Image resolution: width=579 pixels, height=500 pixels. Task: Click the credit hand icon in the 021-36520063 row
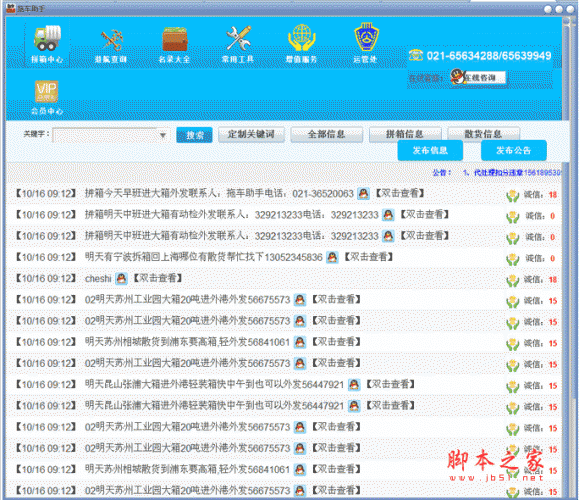[x=513, y=195]
